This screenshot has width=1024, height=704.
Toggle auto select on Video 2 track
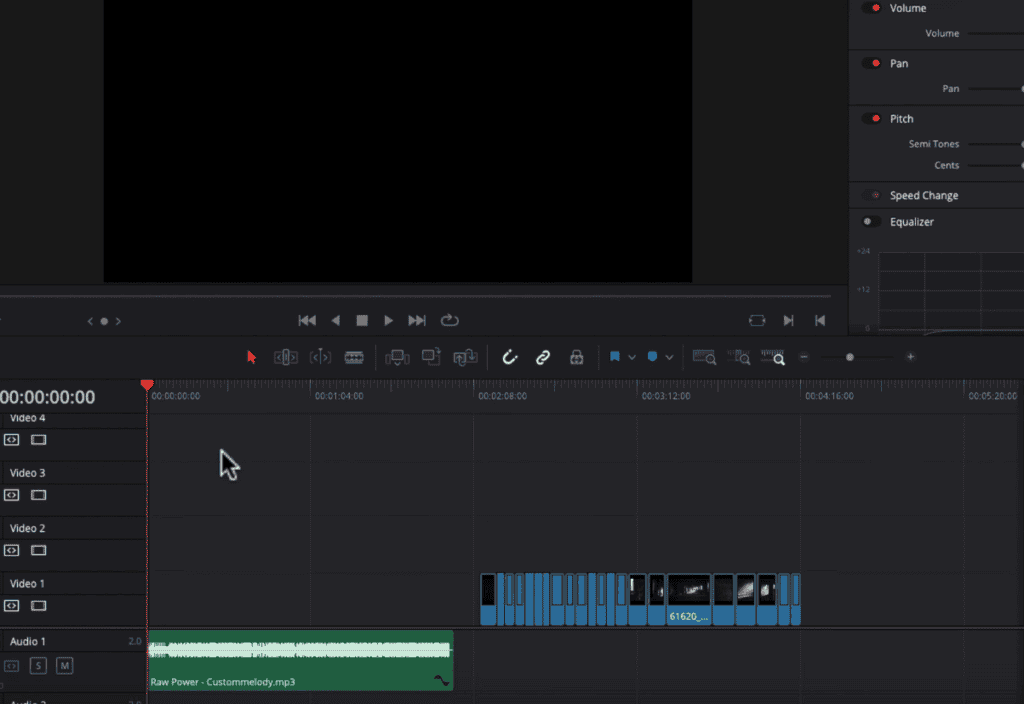point(12,551)
